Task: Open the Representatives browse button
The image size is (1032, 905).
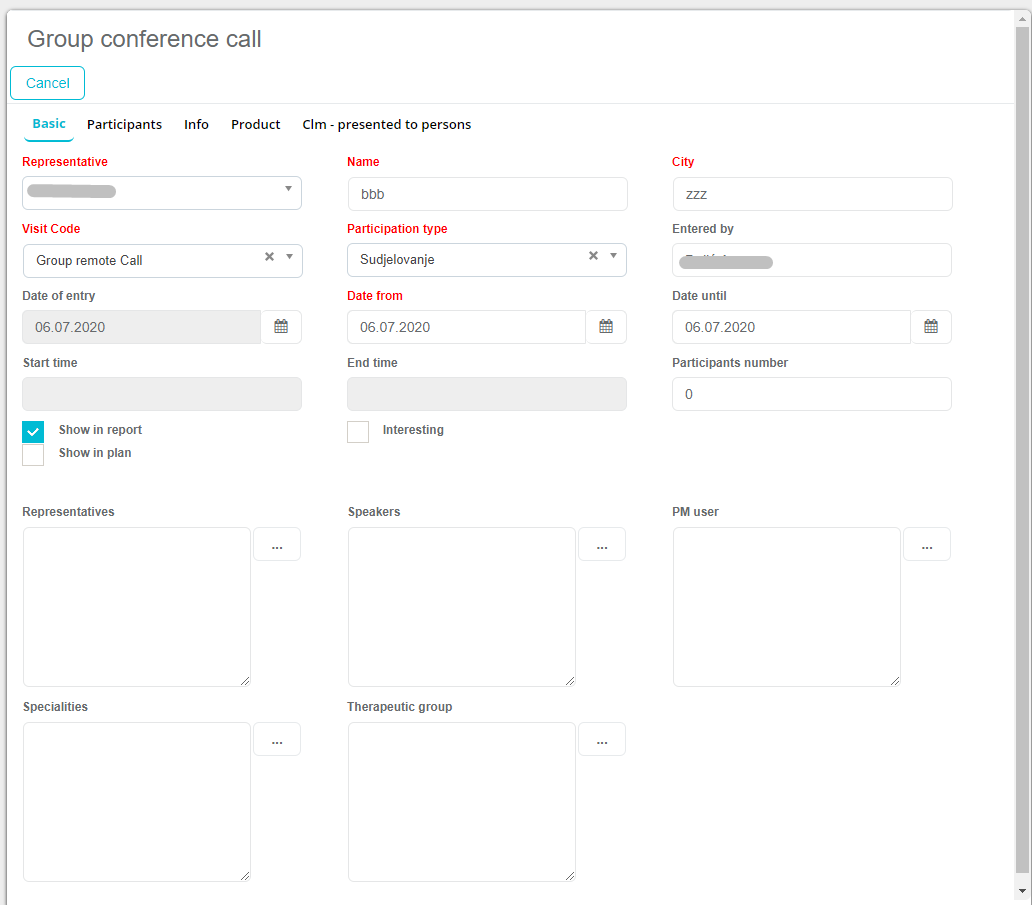Action: coord(277,545)
